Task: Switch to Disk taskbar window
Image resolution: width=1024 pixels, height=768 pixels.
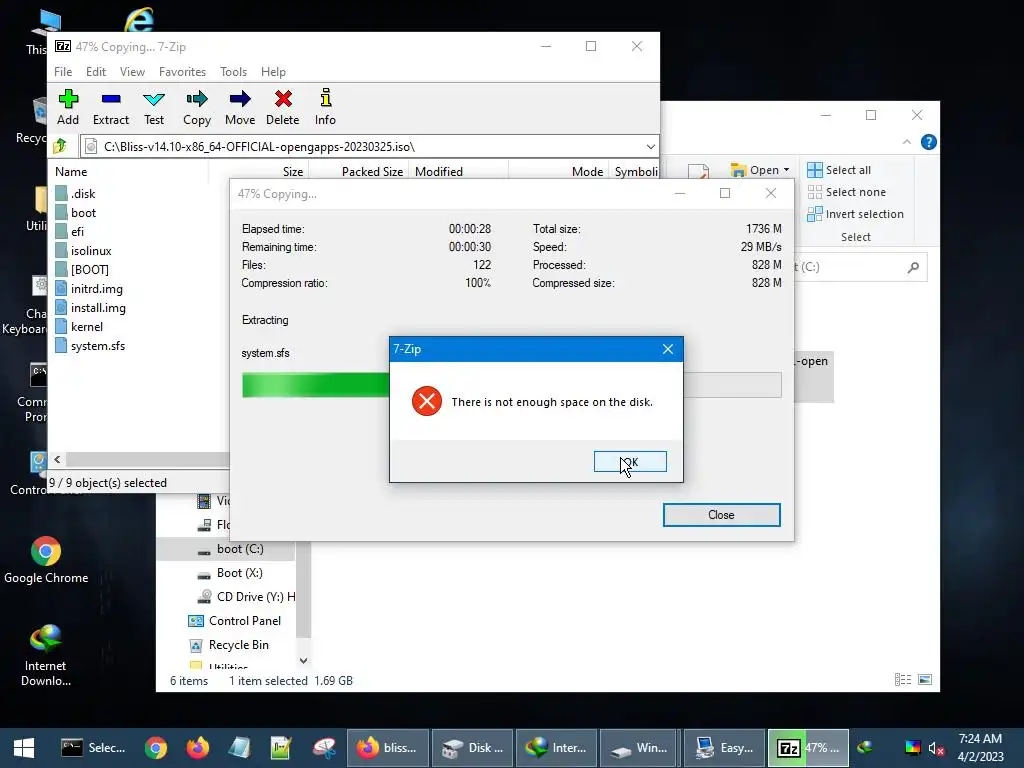Action: pos(471,748)
